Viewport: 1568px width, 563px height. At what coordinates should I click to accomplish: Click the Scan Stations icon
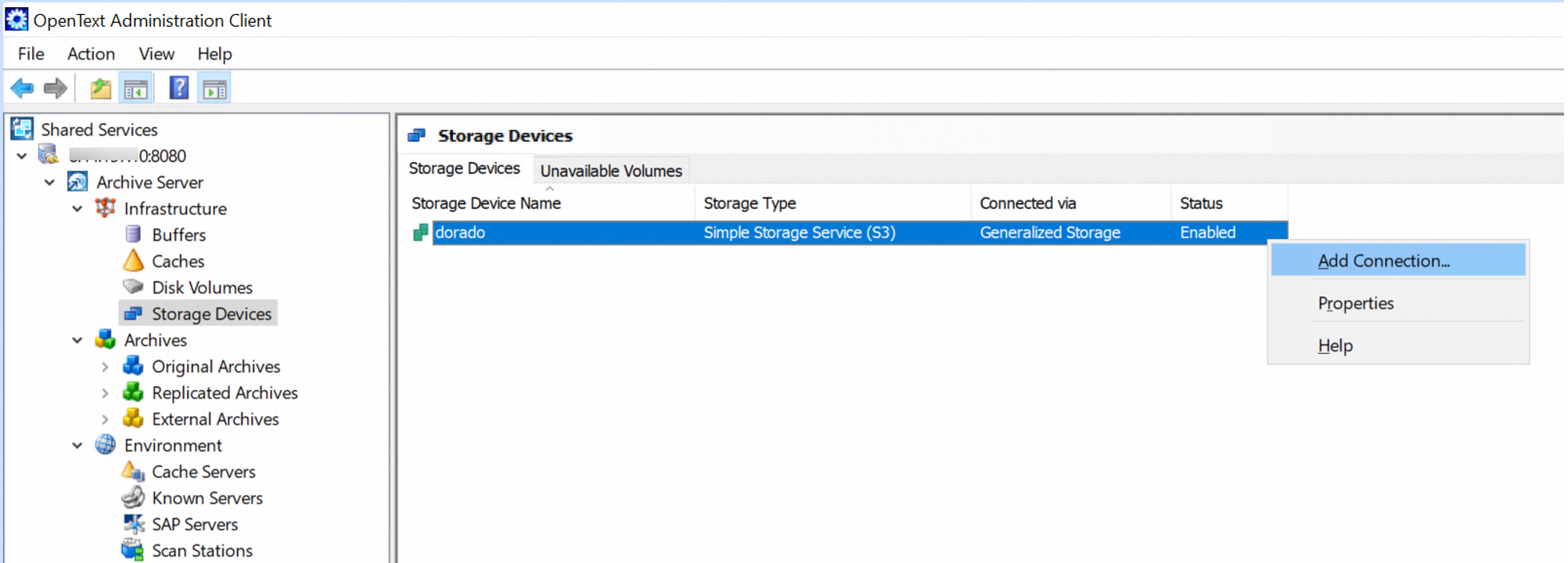[134, 550]
